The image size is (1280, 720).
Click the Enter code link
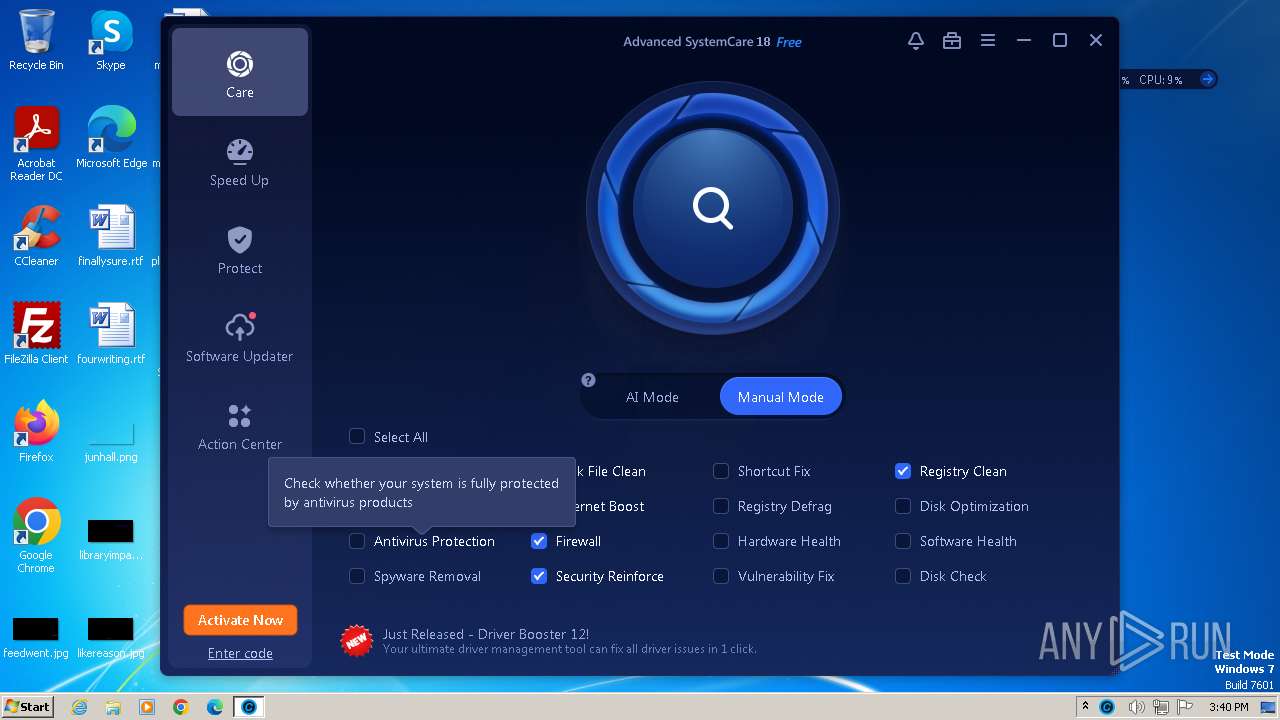pyautogui.click(x=240, y=653)
